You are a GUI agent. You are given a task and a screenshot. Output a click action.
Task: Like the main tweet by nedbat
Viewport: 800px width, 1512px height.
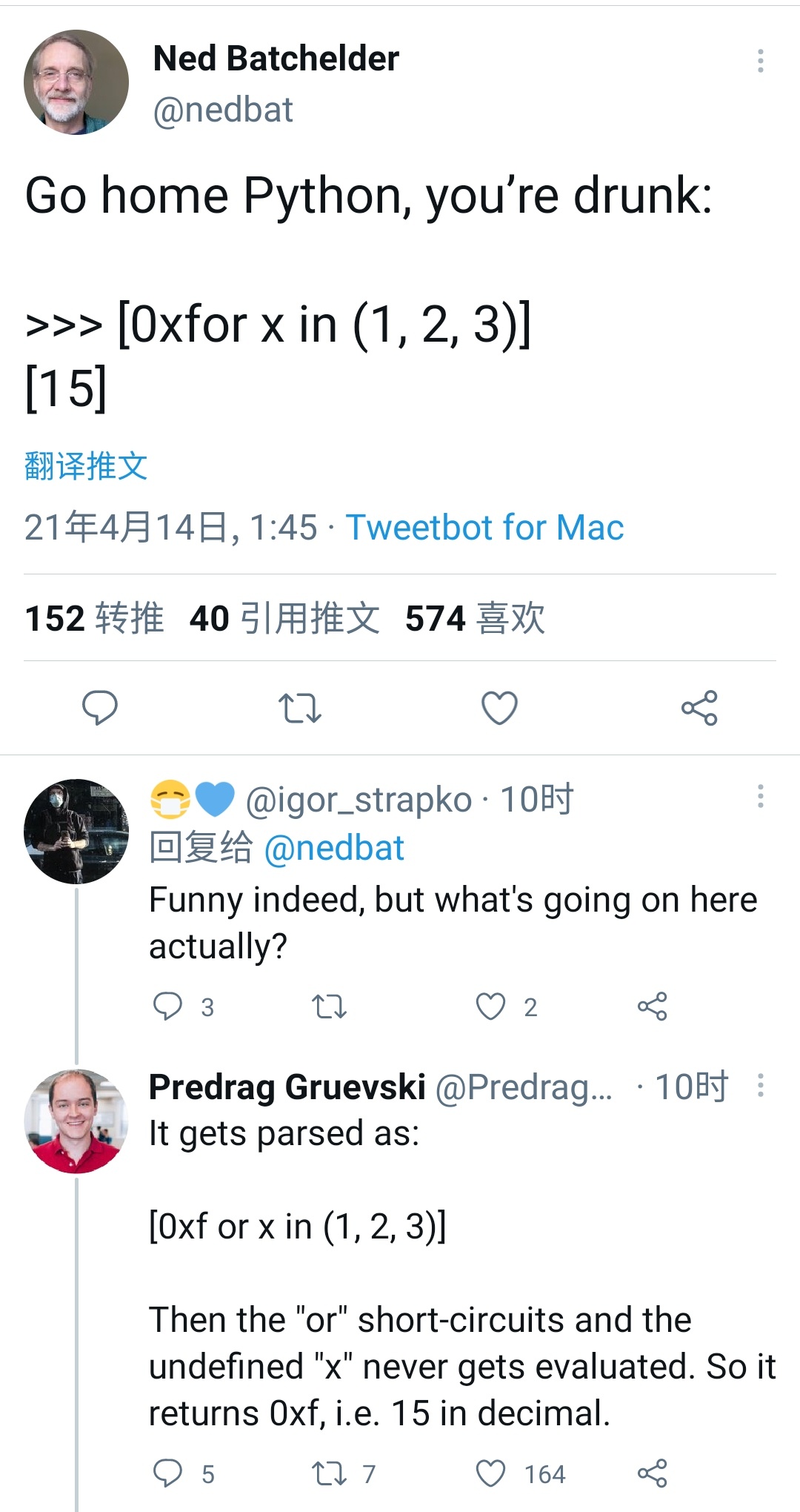499,708
